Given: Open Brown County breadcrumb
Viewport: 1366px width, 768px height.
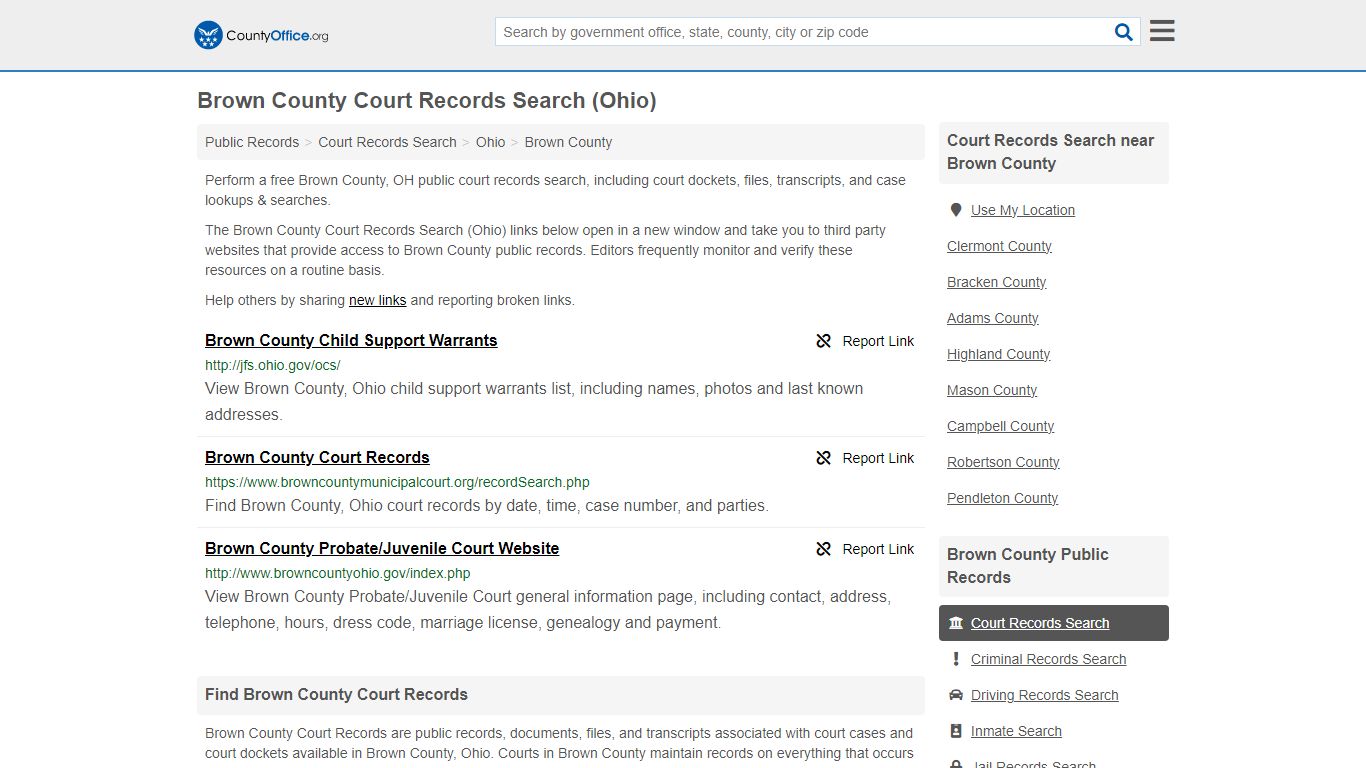Looking at the screenshot, I should (568, 142).
